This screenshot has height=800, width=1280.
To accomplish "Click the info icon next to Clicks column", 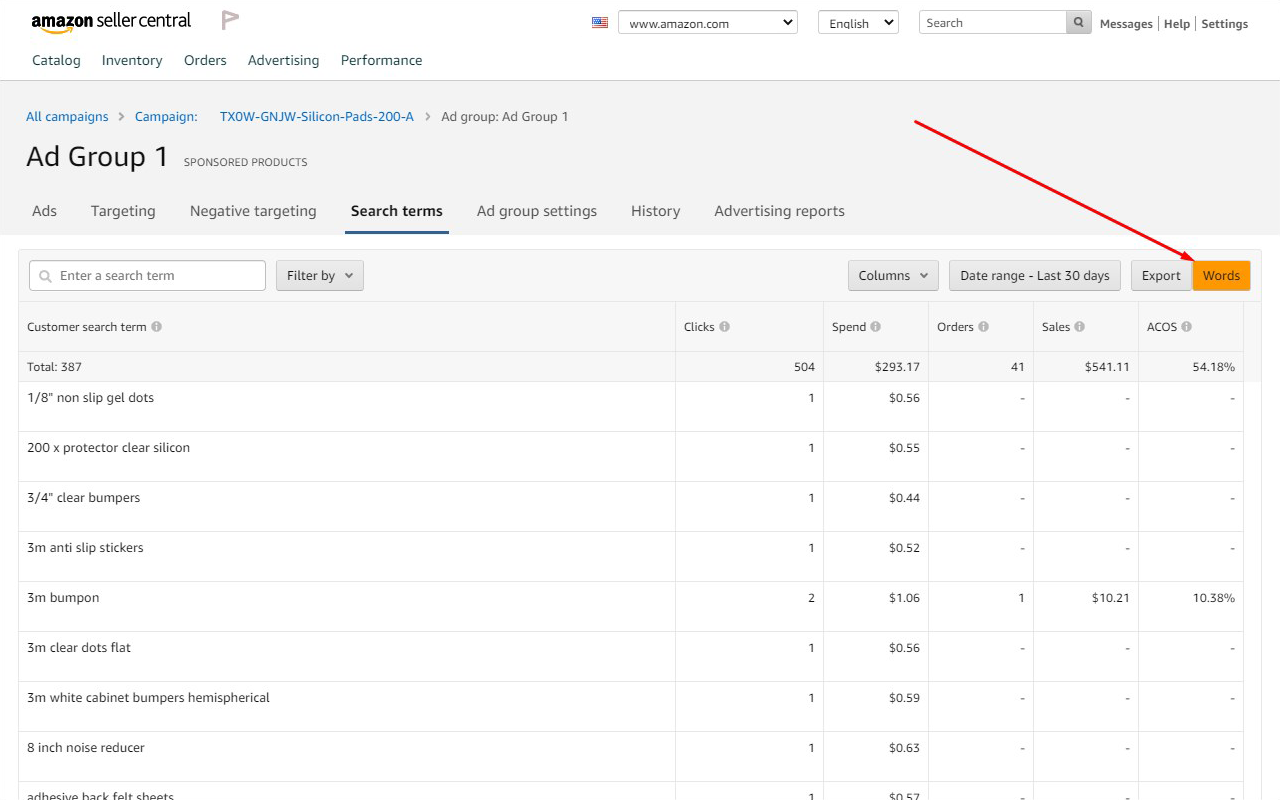I will pos(724,327).
